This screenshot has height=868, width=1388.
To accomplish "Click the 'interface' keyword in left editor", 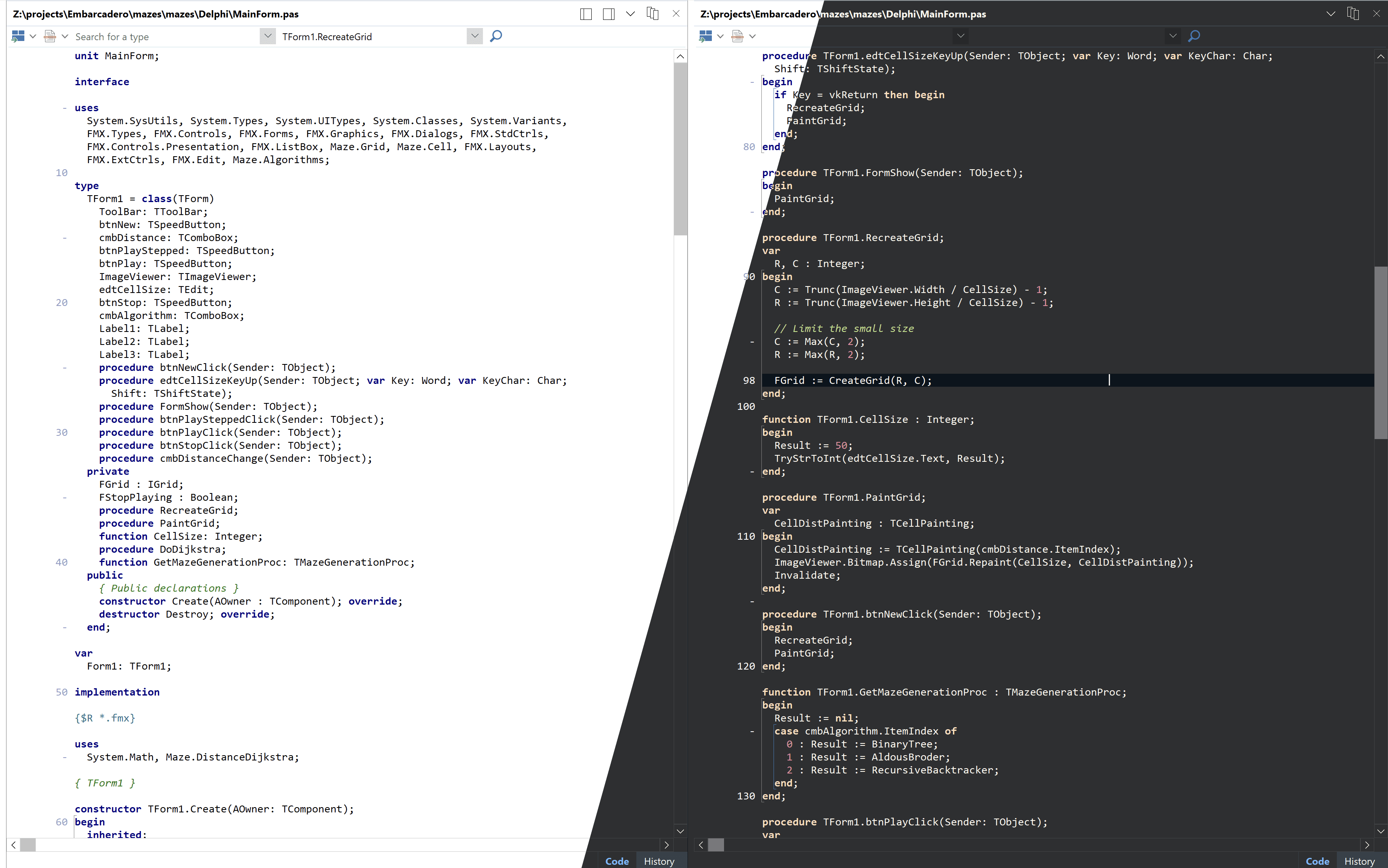I will (x=101, y=82).
